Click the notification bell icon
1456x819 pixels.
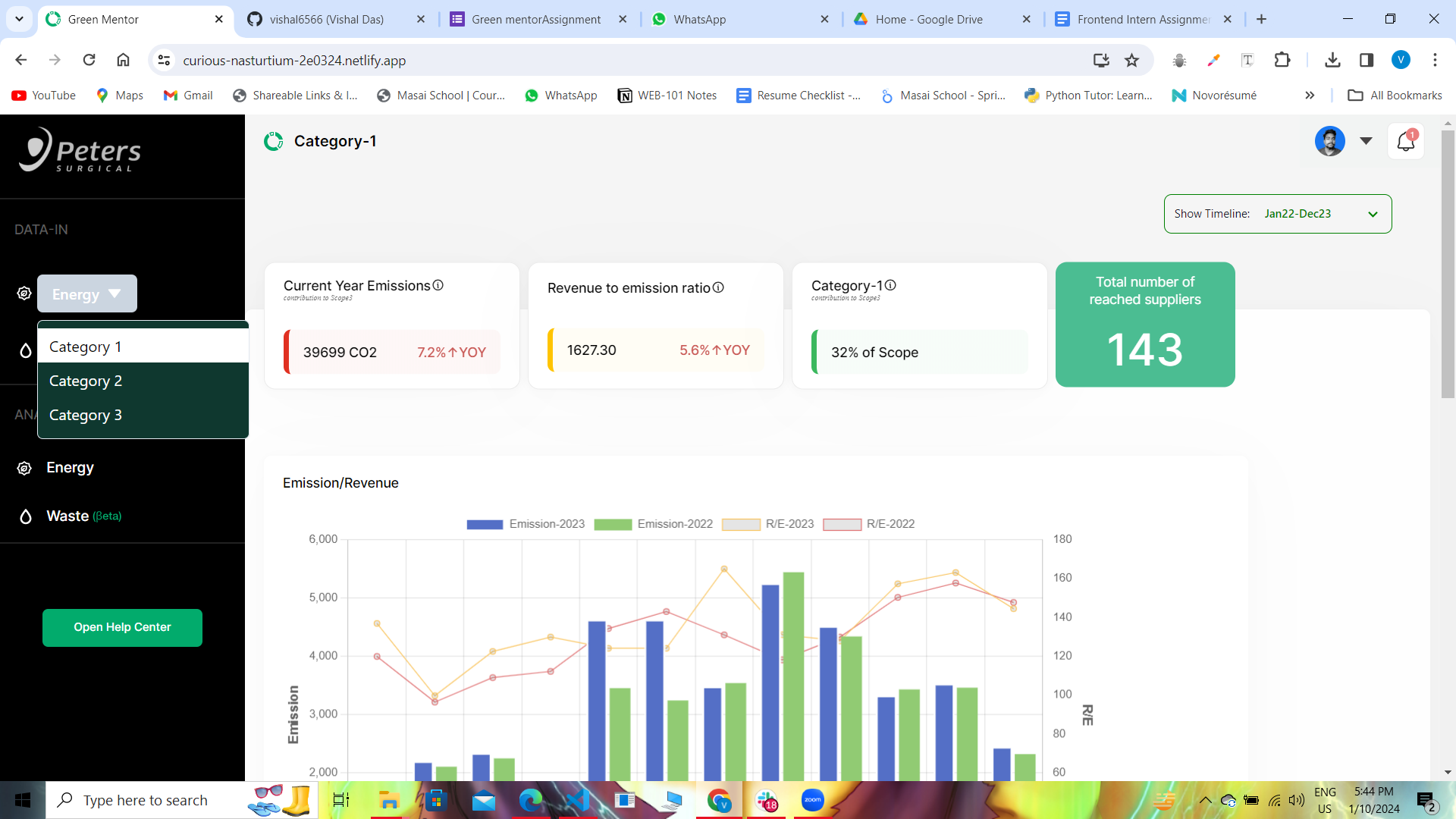pyautogui.click(x=1405, y=141)
